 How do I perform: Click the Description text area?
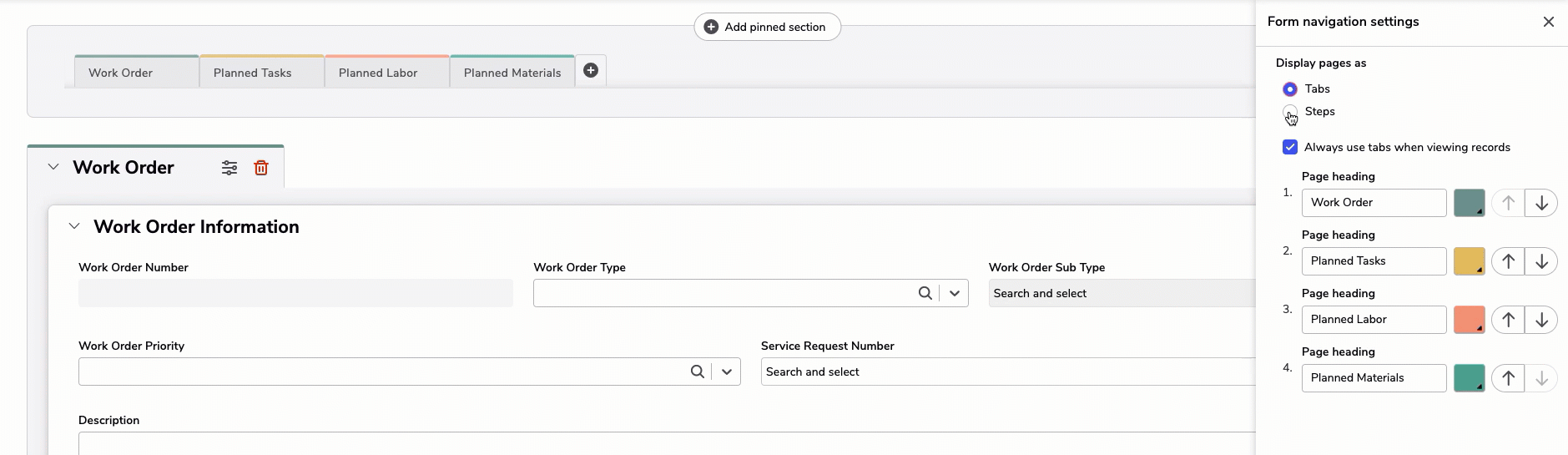pyautogui.click(x=667, y=443)
